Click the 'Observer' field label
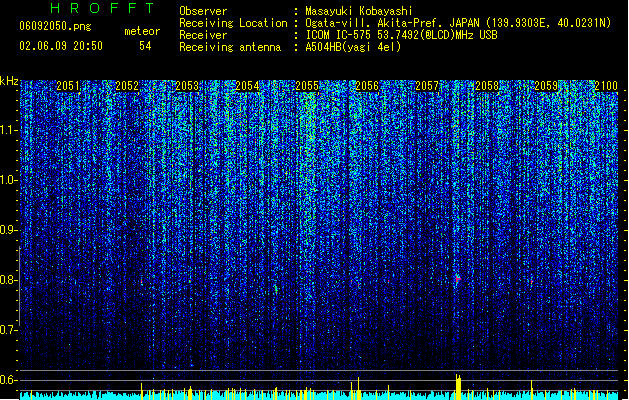This screenshot has height=400, width=629. 203,11
